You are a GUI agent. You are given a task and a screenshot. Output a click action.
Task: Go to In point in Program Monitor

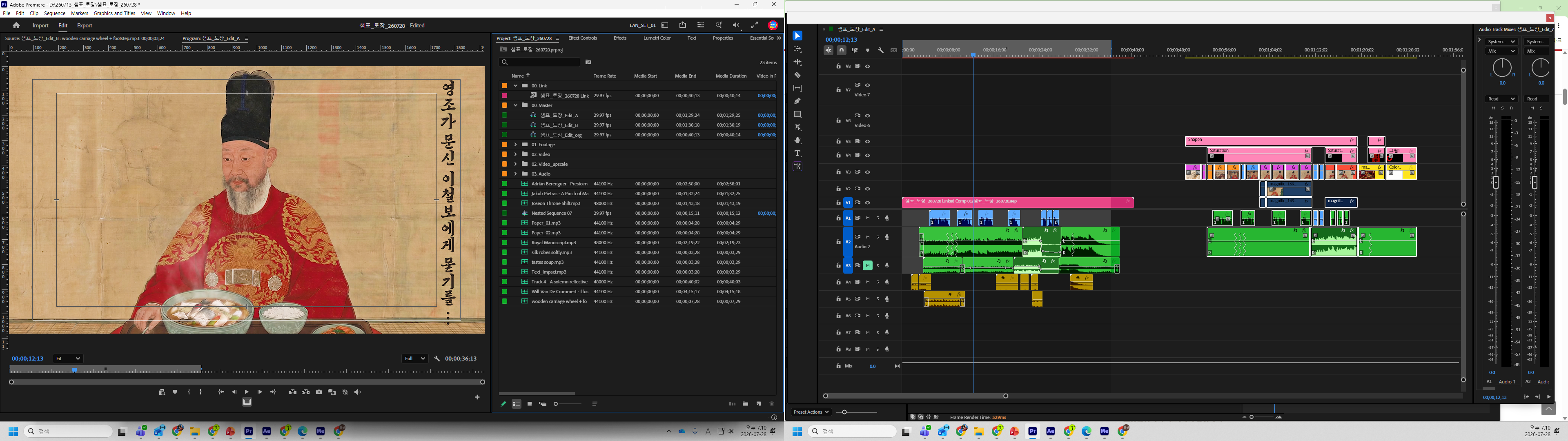pyautogui.click(x=221, y=392)
